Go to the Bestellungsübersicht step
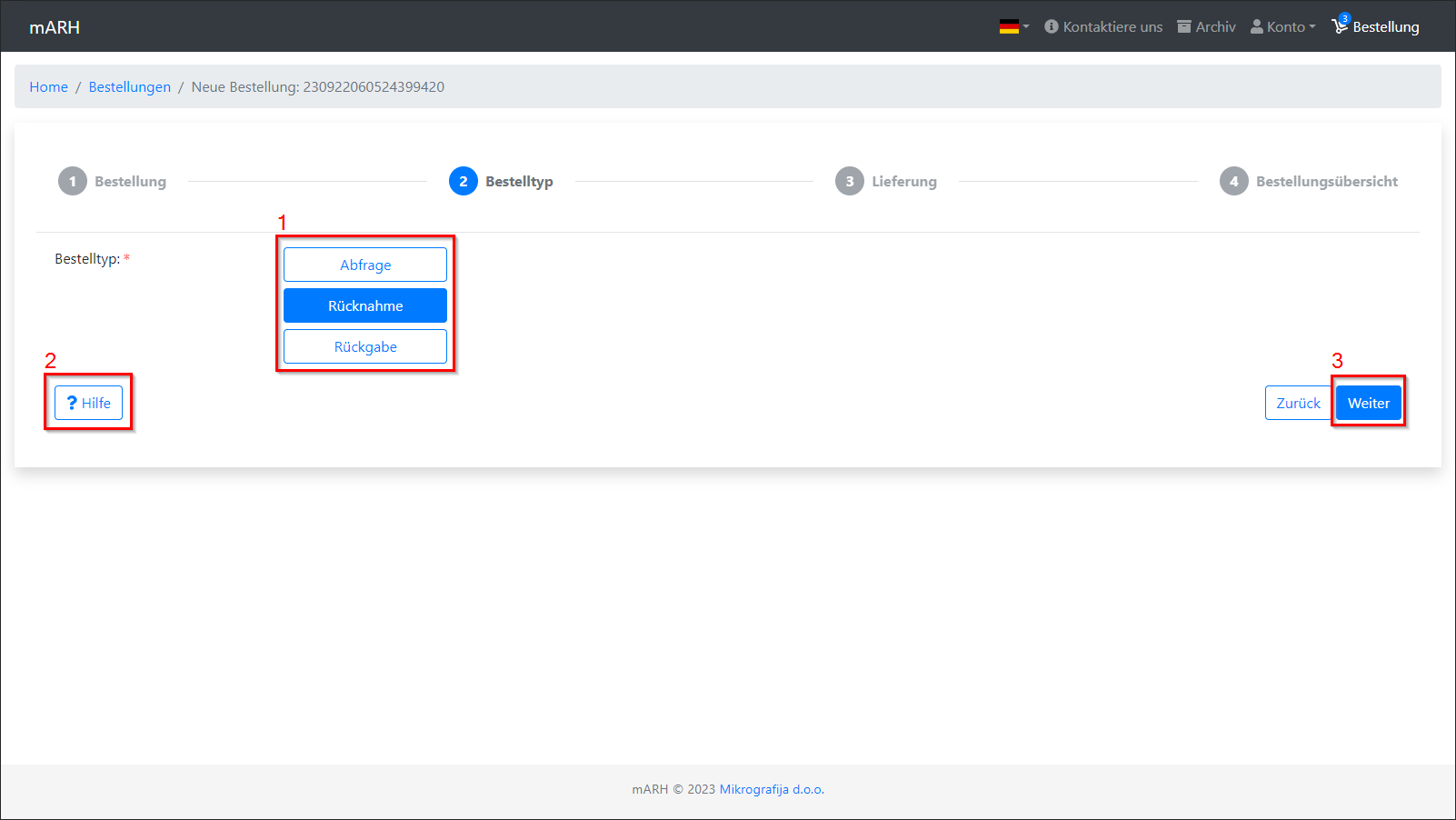This screenshot has height=820, width=1456. 1326,181
